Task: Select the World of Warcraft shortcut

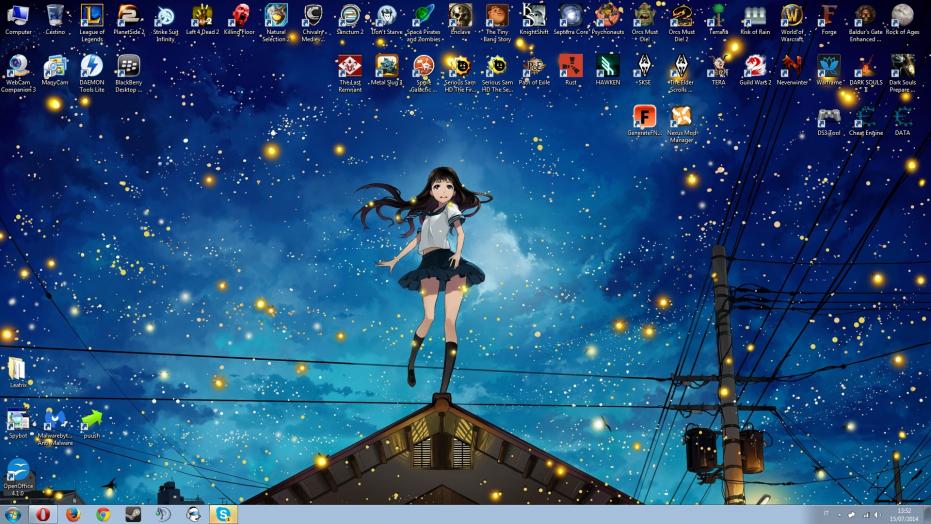Action: point(792,23)
